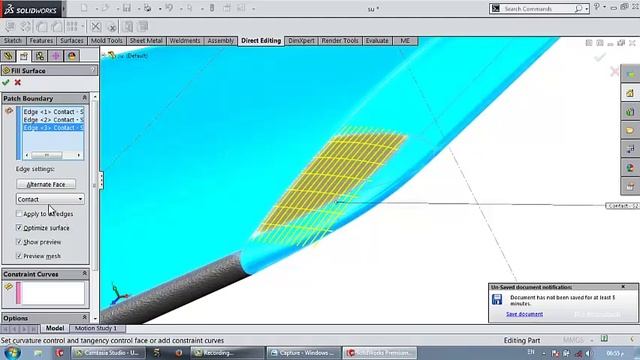Image resolution: width=640 pixels, height=360 pixels.
Task: Open the top task pane green icon
Action: tap(630, 74)
